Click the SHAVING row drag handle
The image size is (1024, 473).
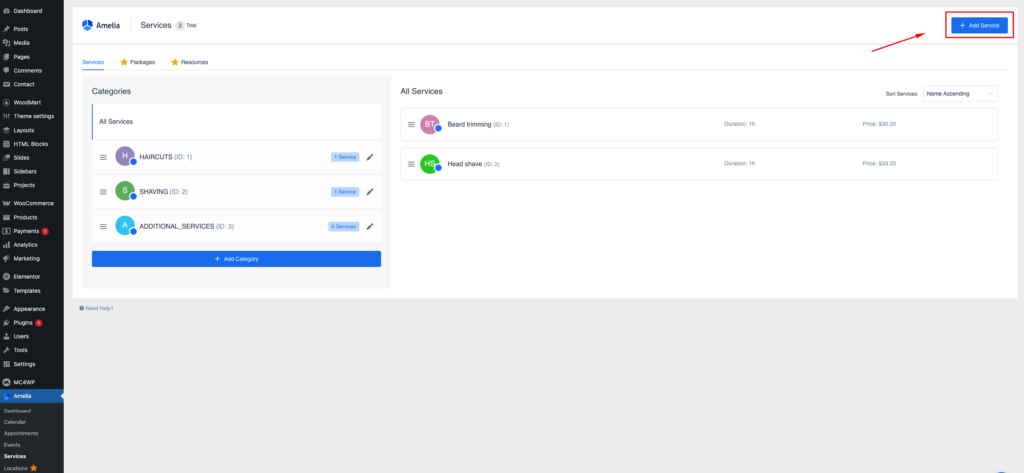[103, 191]
